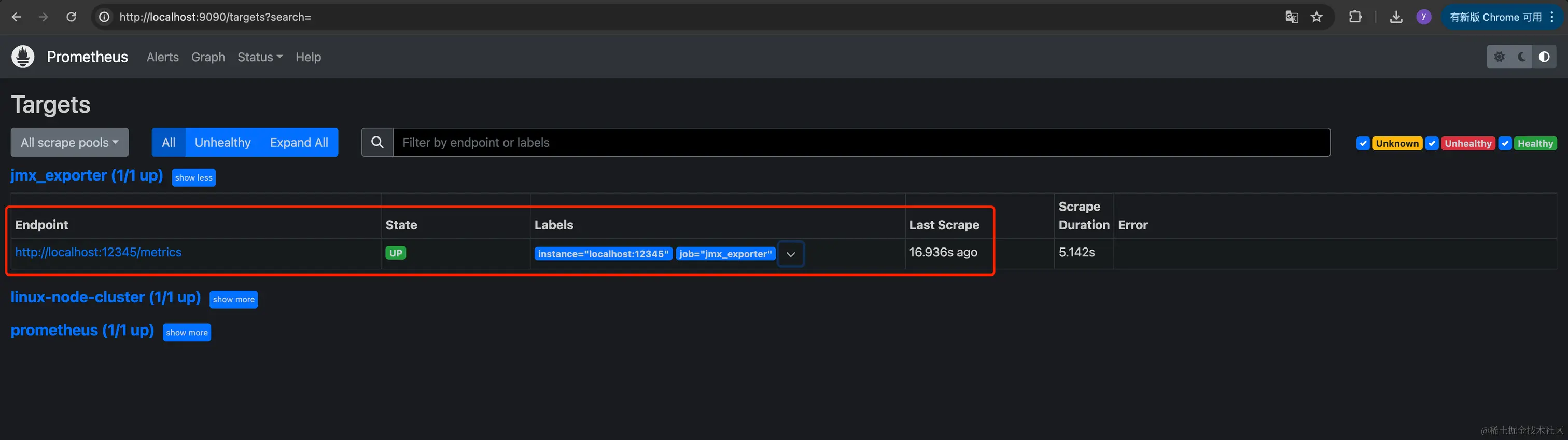Open the downloads icon
Viewport: 1568px width, 440px height.
click(x=1396, y=17)
